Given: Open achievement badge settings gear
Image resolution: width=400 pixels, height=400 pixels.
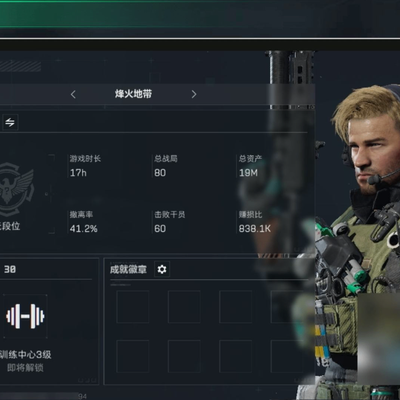Looking at the screenshot, I should coord(162,269).
